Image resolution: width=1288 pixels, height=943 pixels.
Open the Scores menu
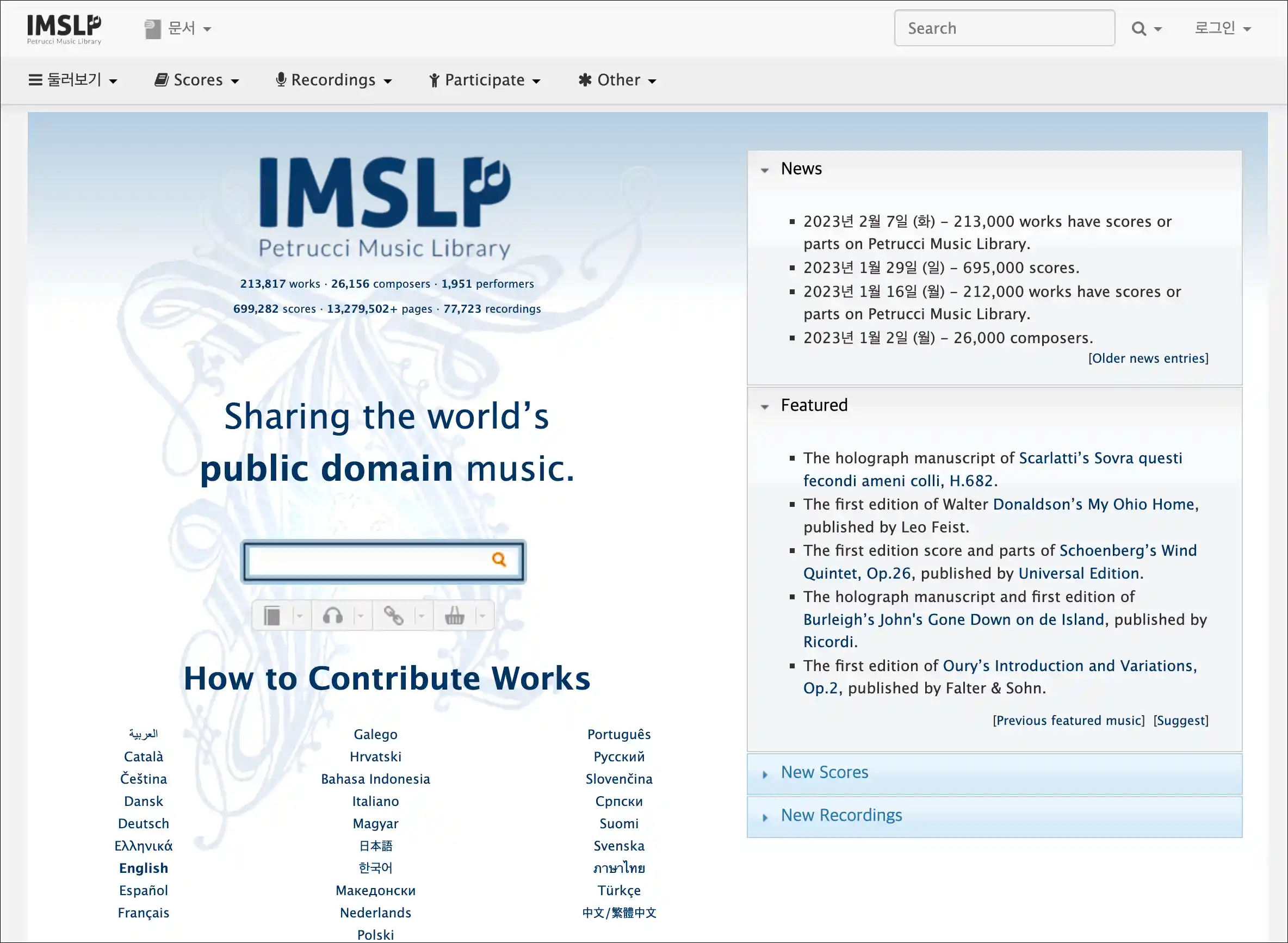point(197,80)
